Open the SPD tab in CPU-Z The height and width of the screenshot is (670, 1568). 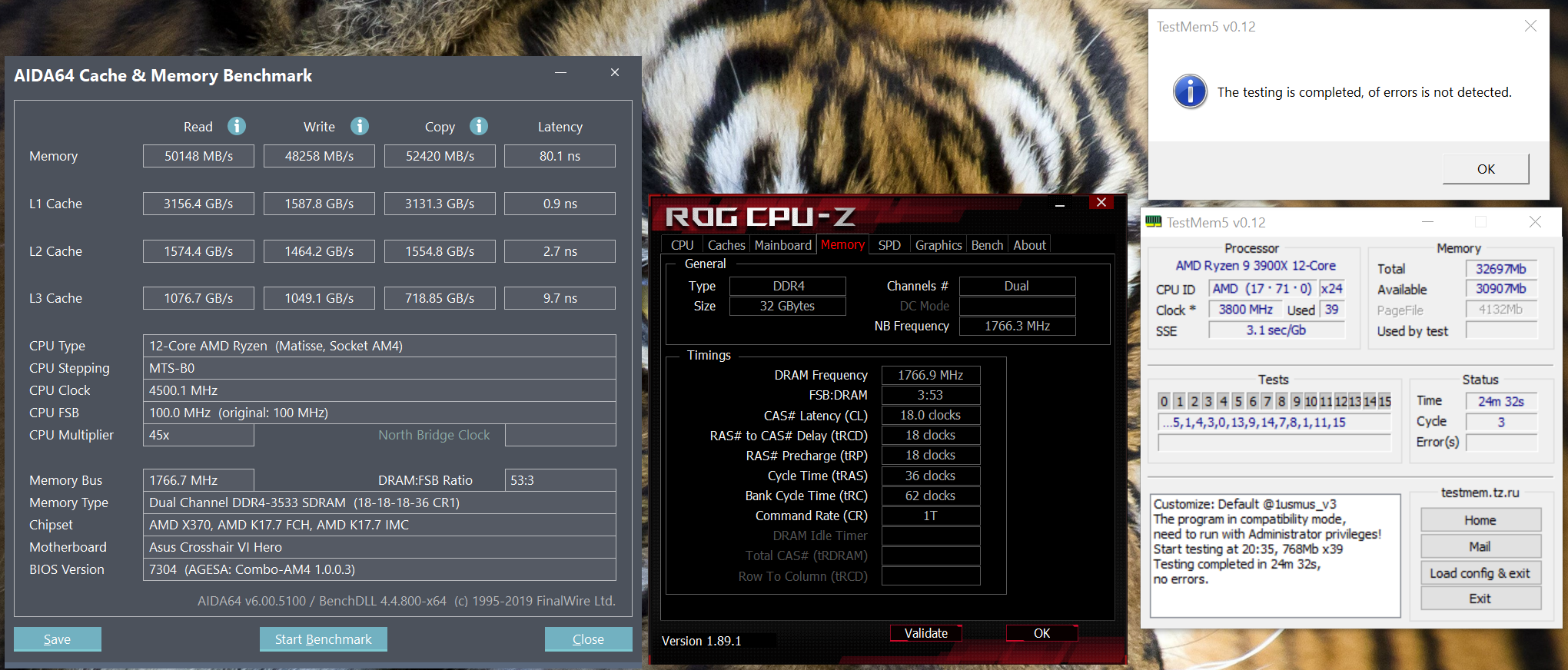[889, 245]
